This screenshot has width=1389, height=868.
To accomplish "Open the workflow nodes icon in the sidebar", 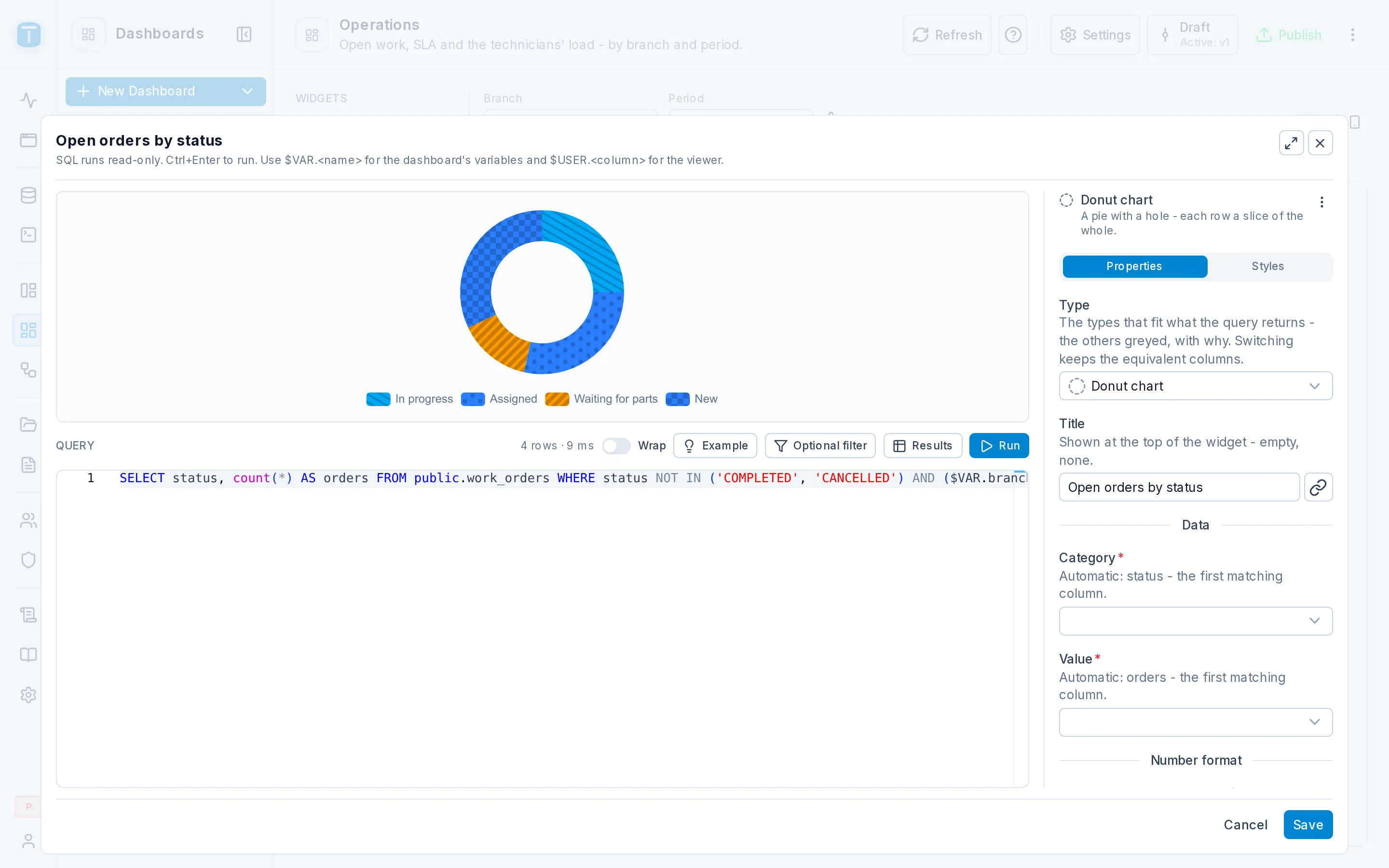I will pyautogui.click(x=28, y=370).
